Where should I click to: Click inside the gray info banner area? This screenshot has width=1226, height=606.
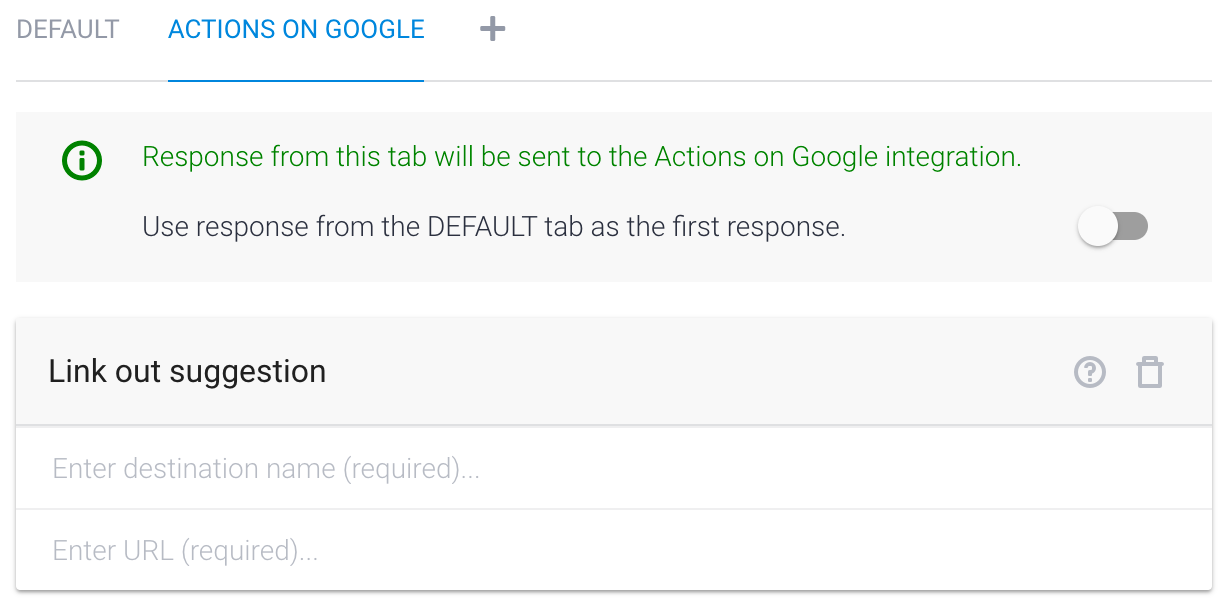point(614,197)
